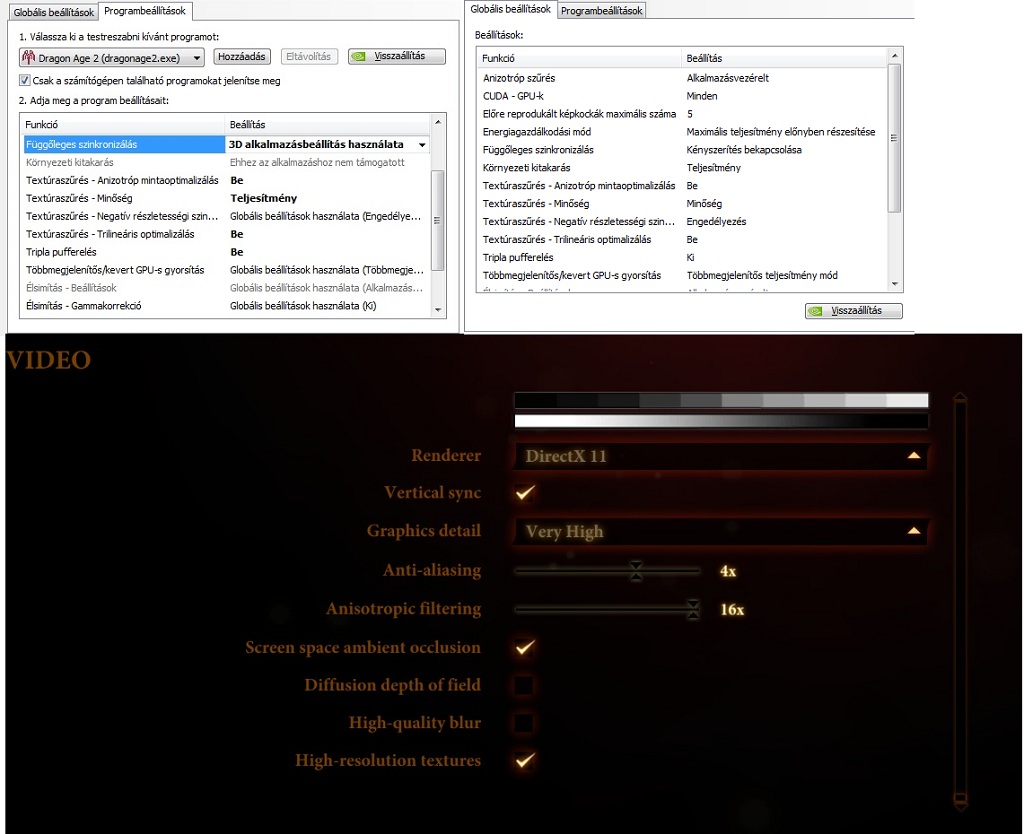Enable Diffusion depth of field
This screenshot has height=834, width=1024.
point(524,685)
